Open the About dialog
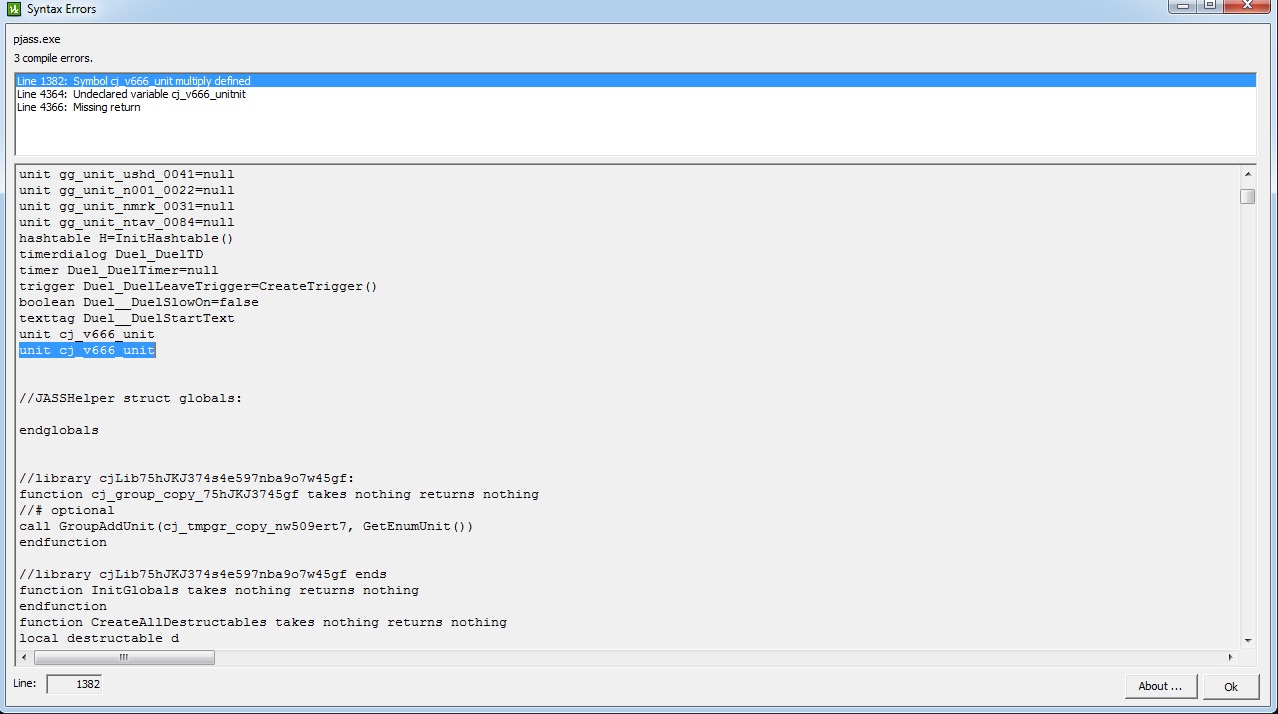This screenshot has height=714, width=1278. point(1160,686)
